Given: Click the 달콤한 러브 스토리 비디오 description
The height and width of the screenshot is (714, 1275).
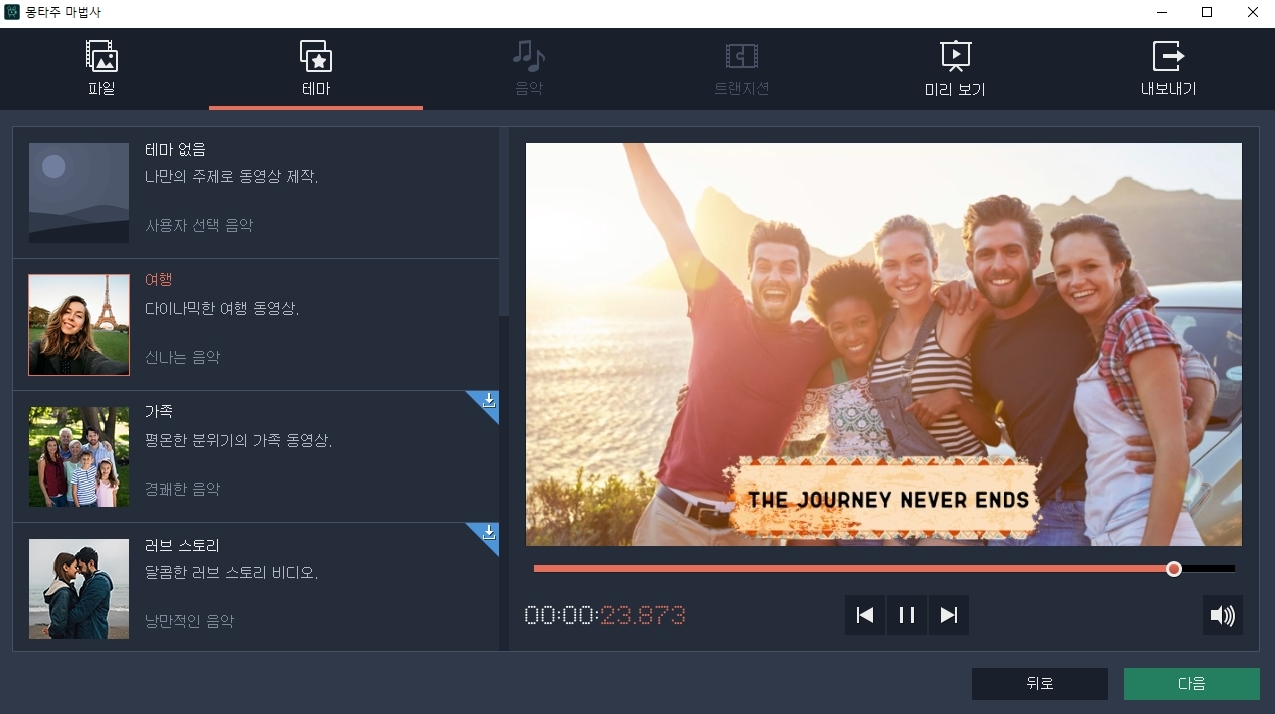Looking at the screenshot, I should pyautogui.click(x=231, y=573).
